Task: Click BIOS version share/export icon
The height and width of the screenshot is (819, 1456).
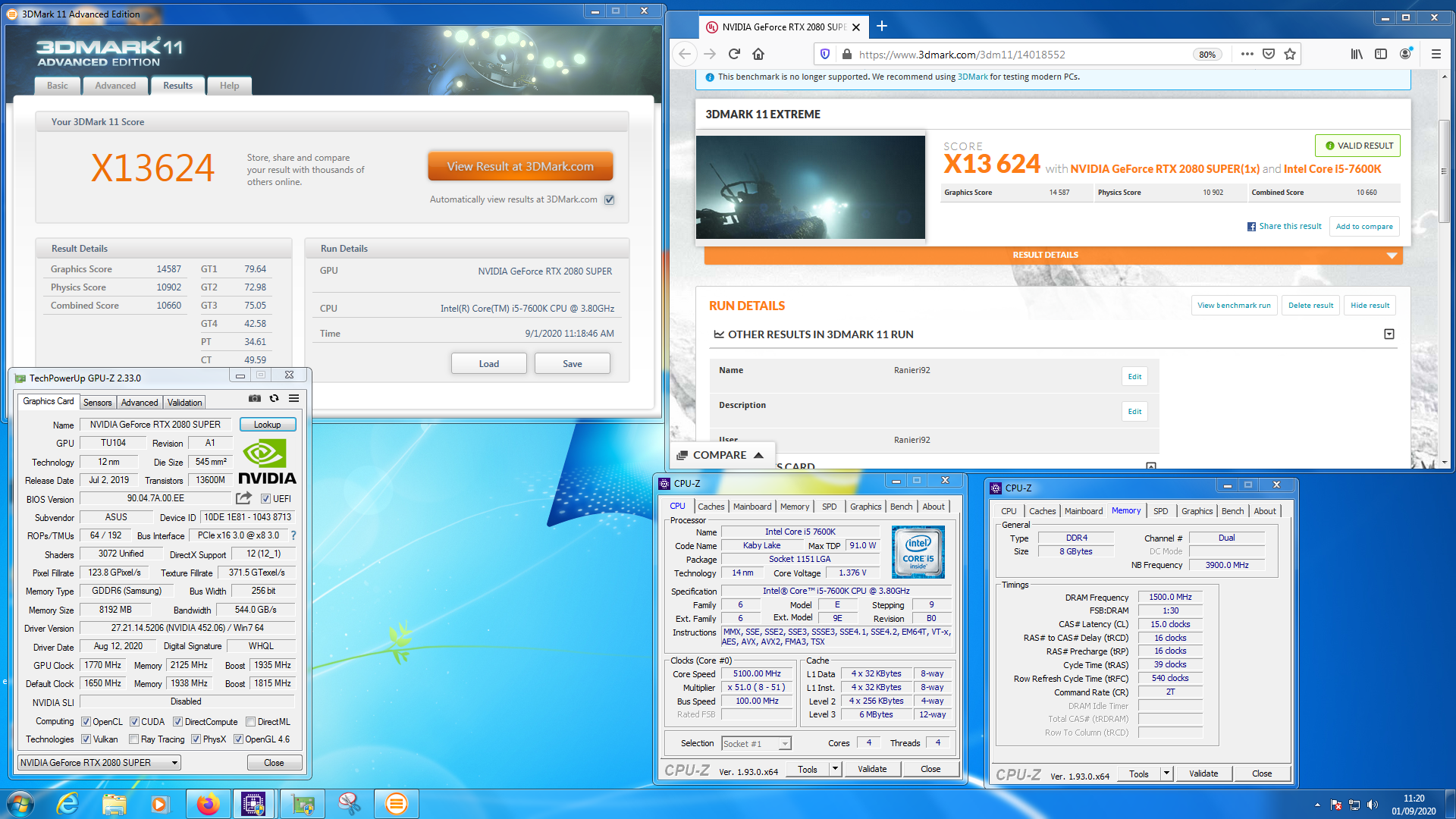Action: pyautogui.click(x=243, y=498)
